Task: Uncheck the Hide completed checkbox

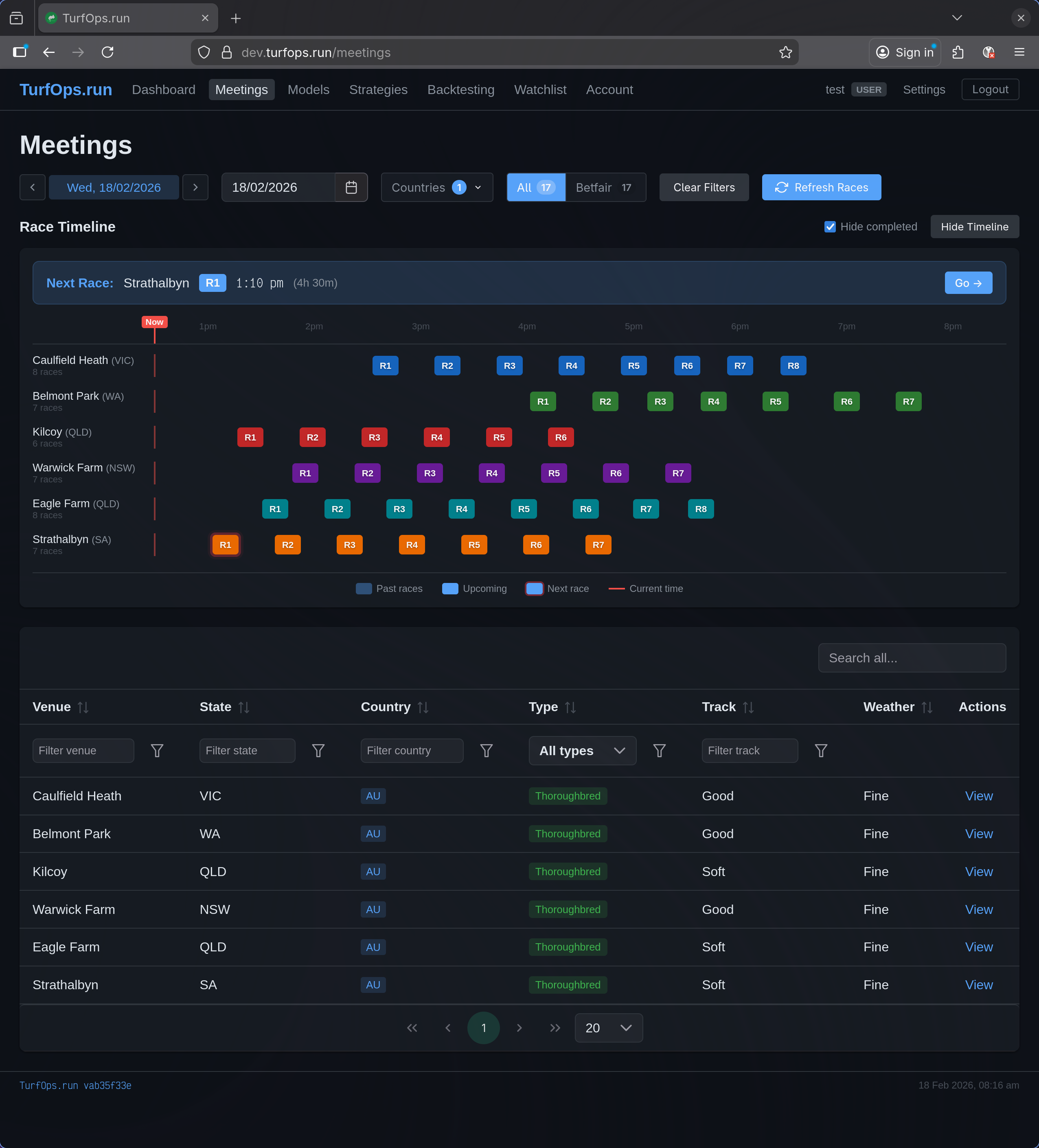Action: 830,227
